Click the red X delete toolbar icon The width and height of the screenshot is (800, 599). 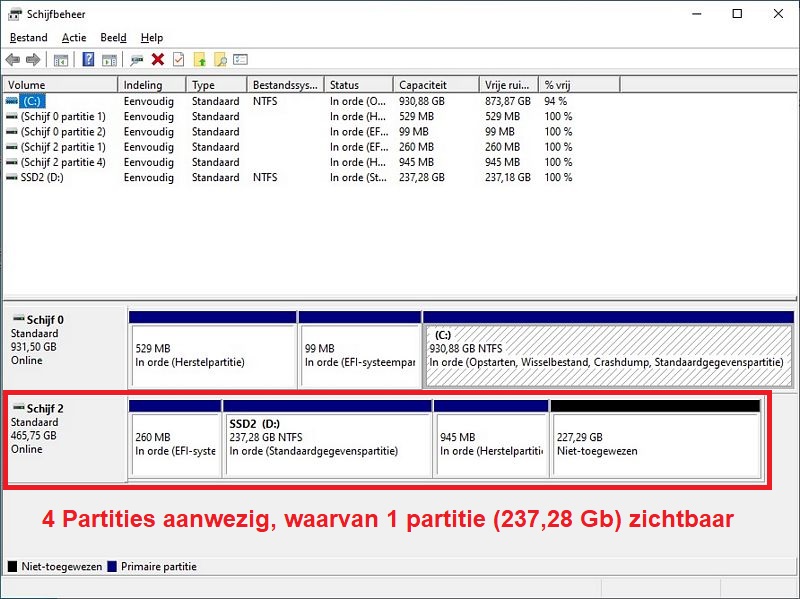(x=157, y=59)
